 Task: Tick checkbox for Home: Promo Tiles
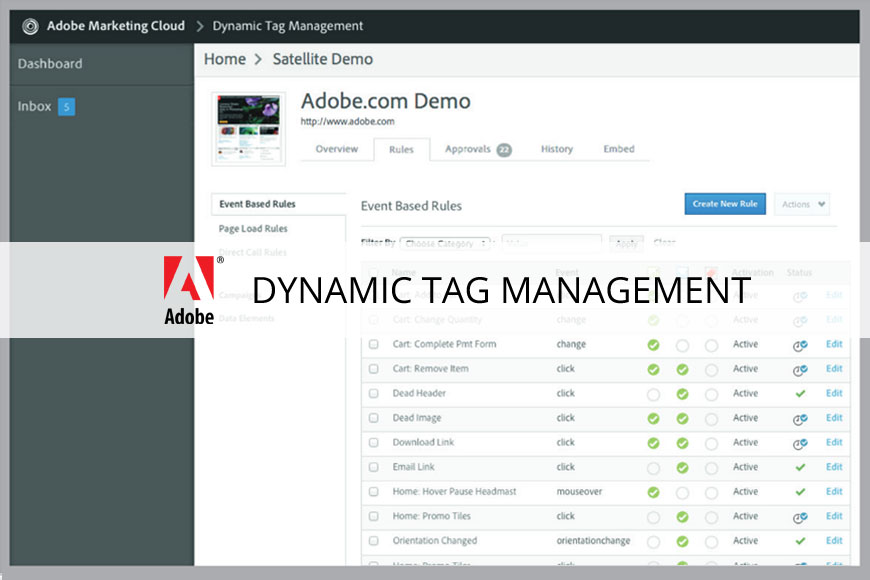pos(373,516)
